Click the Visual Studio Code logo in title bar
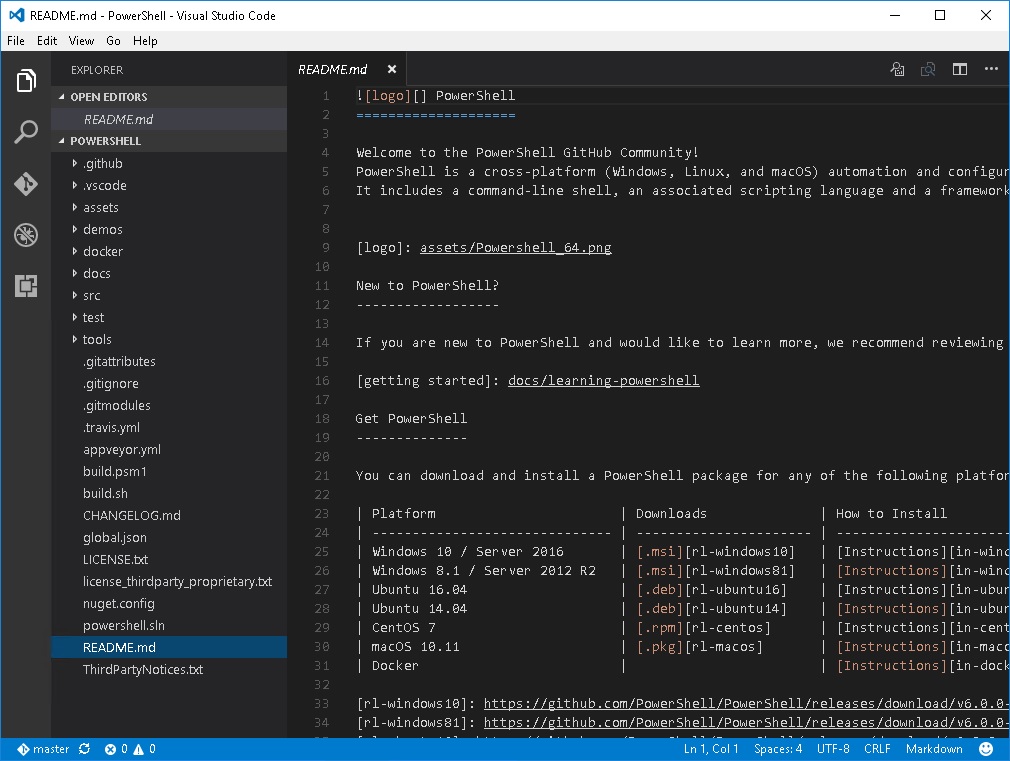Screen dimensions: 1010x761 16,15
